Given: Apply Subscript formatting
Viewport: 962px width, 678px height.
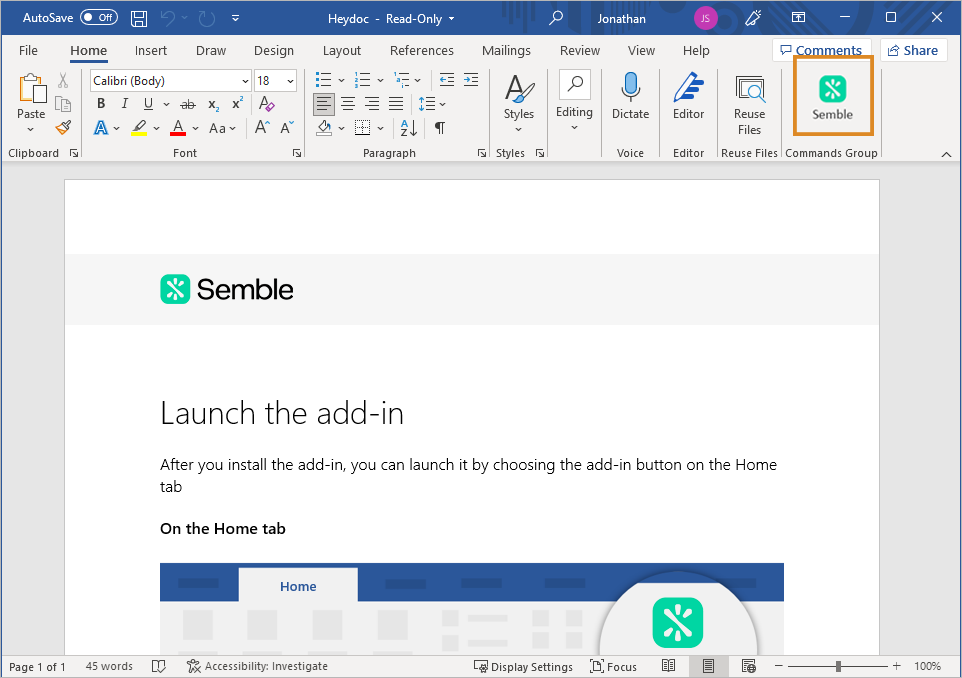Looking at the screenshot, I should (x=213, y=104).
